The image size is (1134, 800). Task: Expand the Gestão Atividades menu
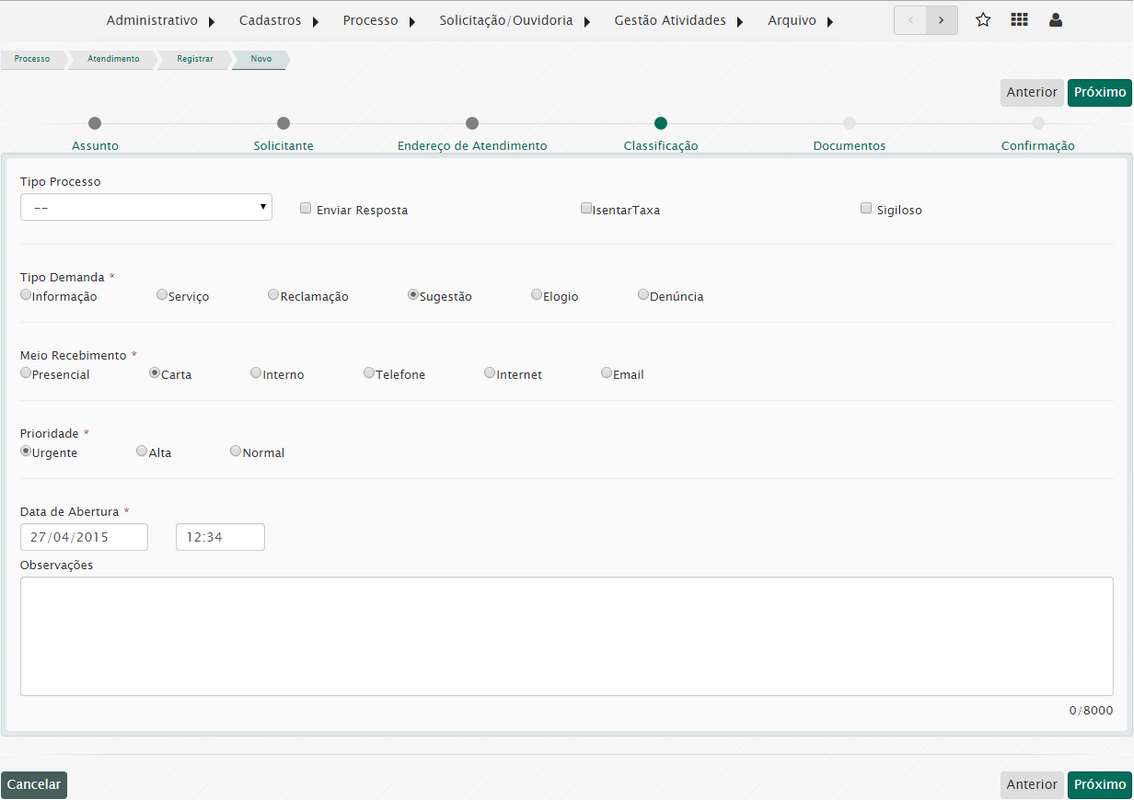(x=678, y=21)
